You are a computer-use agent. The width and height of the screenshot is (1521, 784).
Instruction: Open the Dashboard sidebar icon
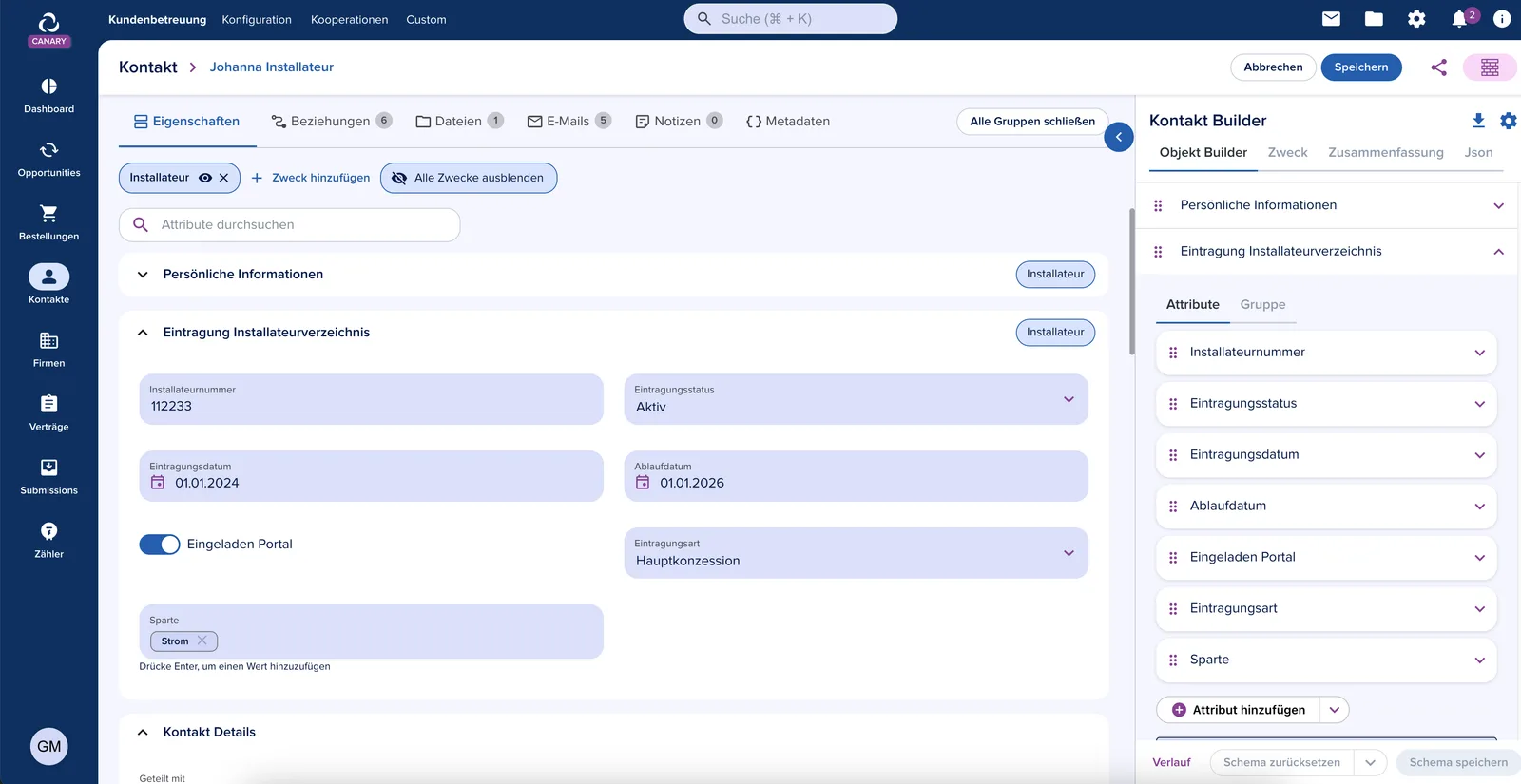(x=48, y=86)
